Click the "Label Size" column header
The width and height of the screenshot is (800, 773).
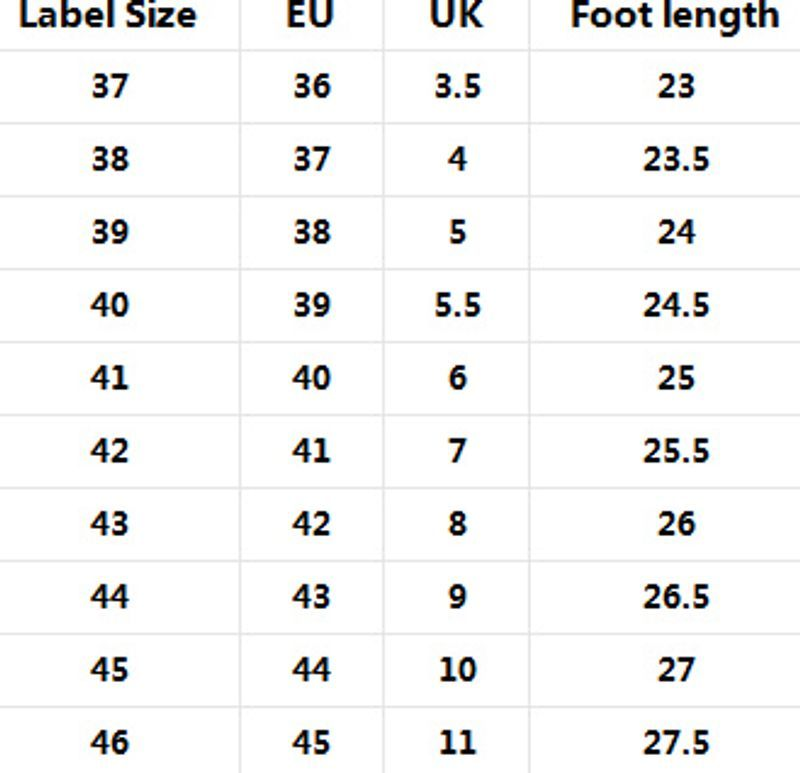[x=109, y=15]
